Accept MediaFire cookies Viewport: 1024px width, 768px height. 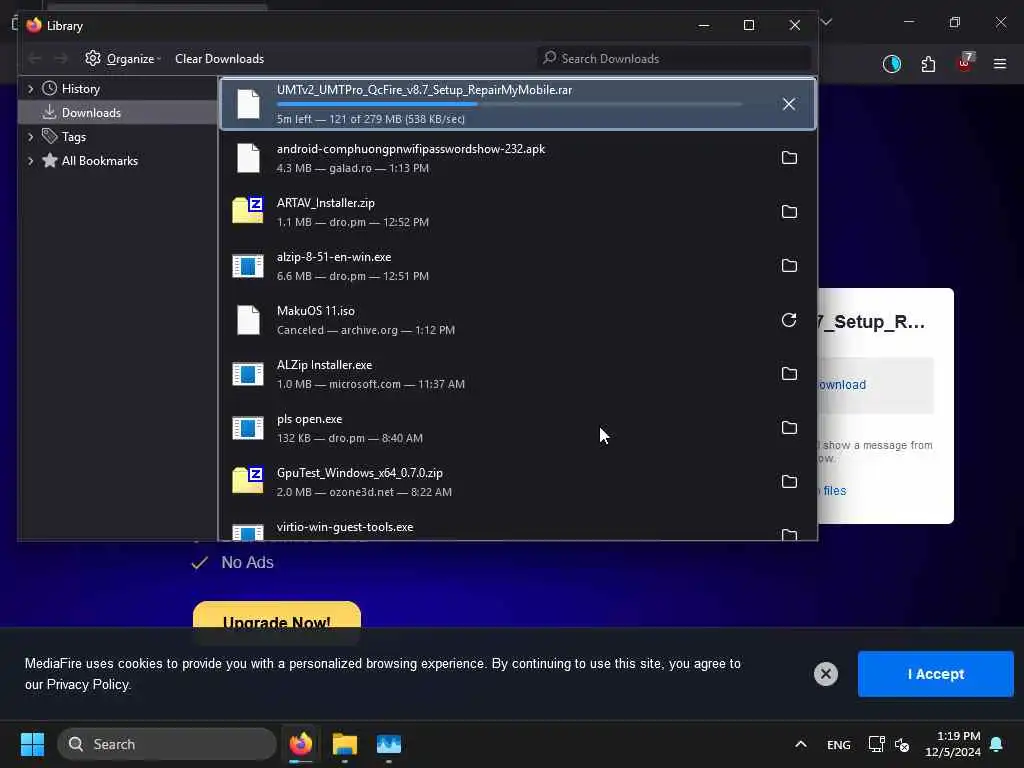point(935,674)
